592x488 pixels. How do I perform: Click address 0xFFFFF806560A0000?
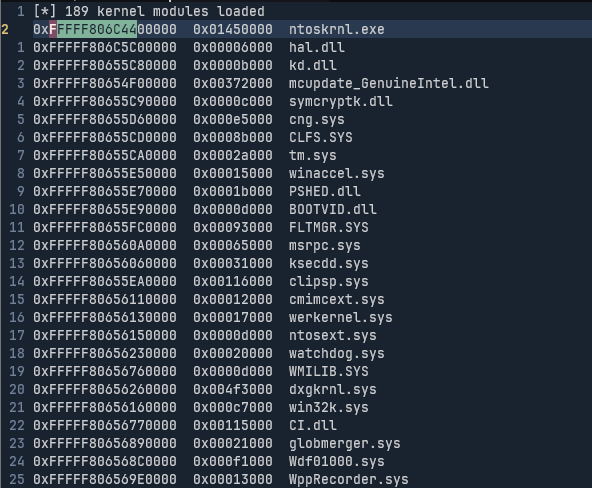tap(105, 245)
